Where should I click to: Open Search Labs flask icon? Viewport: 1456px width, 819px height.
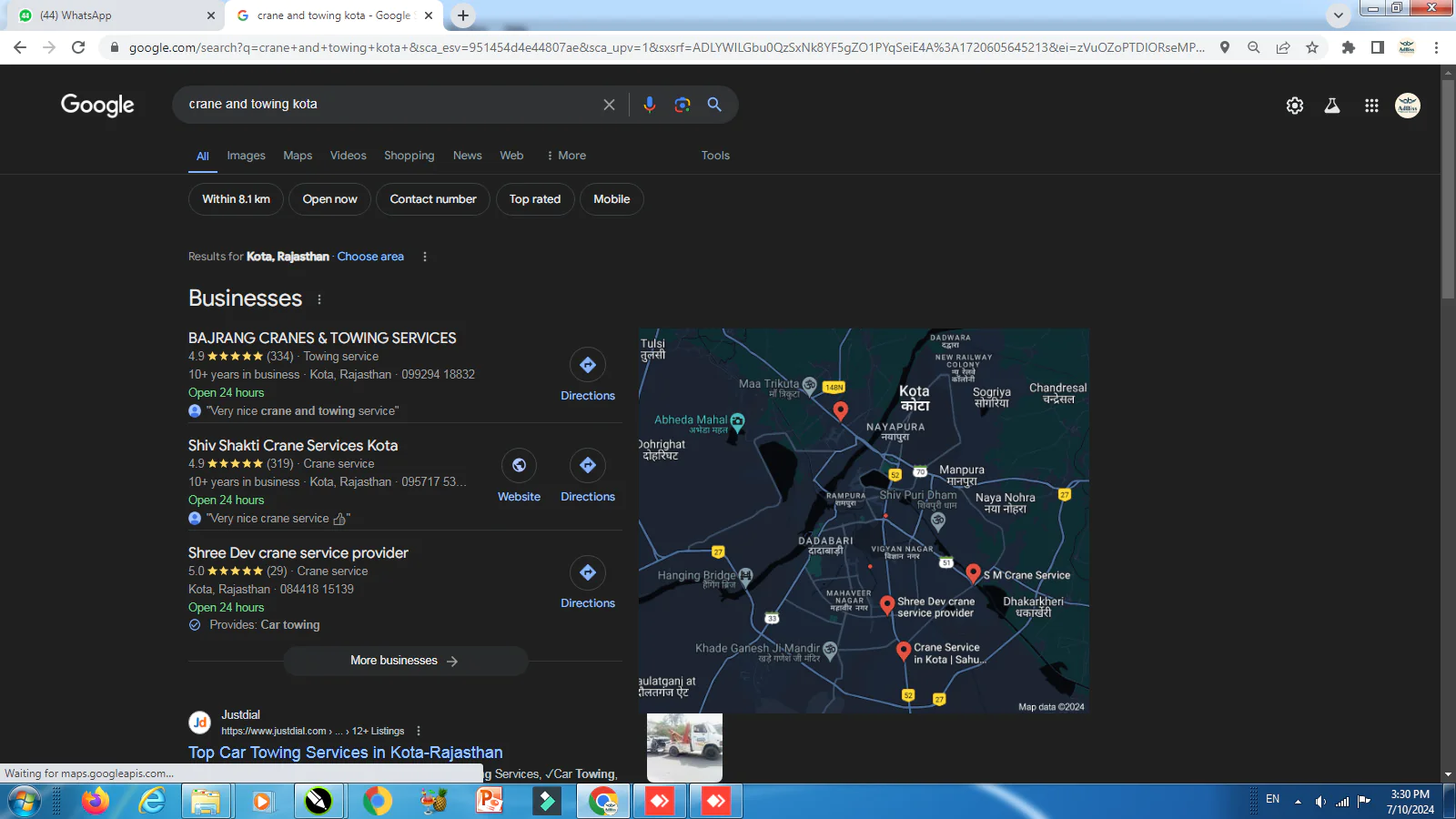point(1332,106)
